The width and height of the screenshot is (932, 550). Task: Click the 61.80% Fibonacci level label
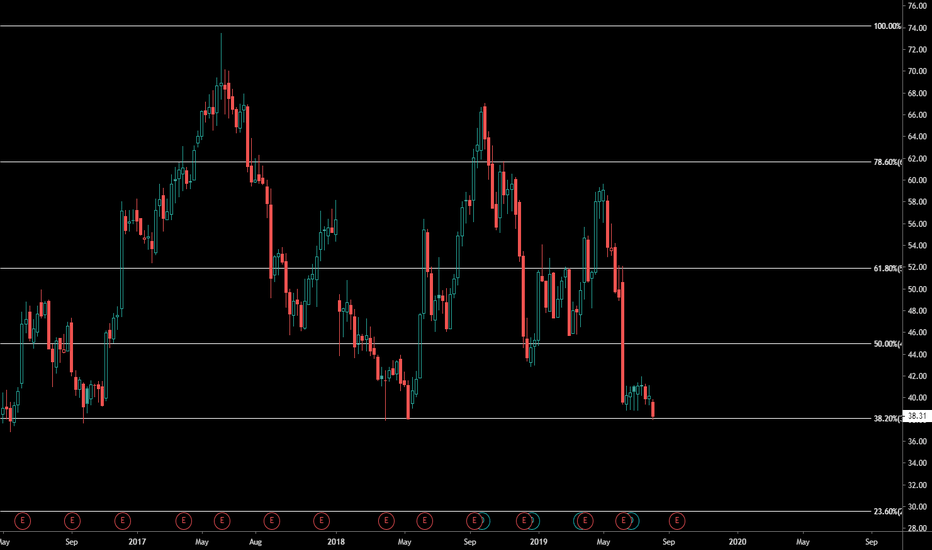888,268
